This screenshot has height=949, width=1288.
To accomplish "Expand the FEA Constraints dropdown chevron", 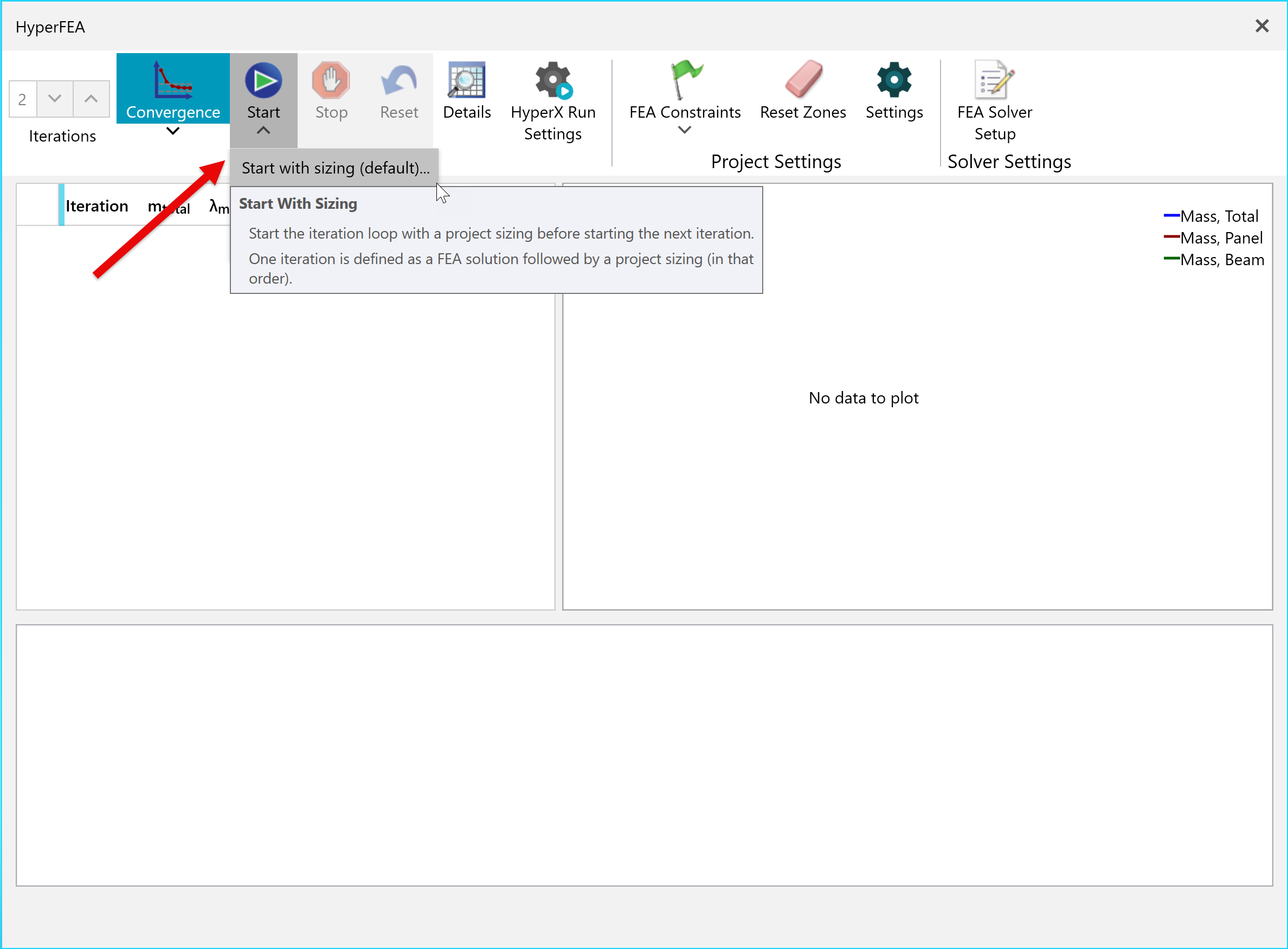I will pos(685,130).
